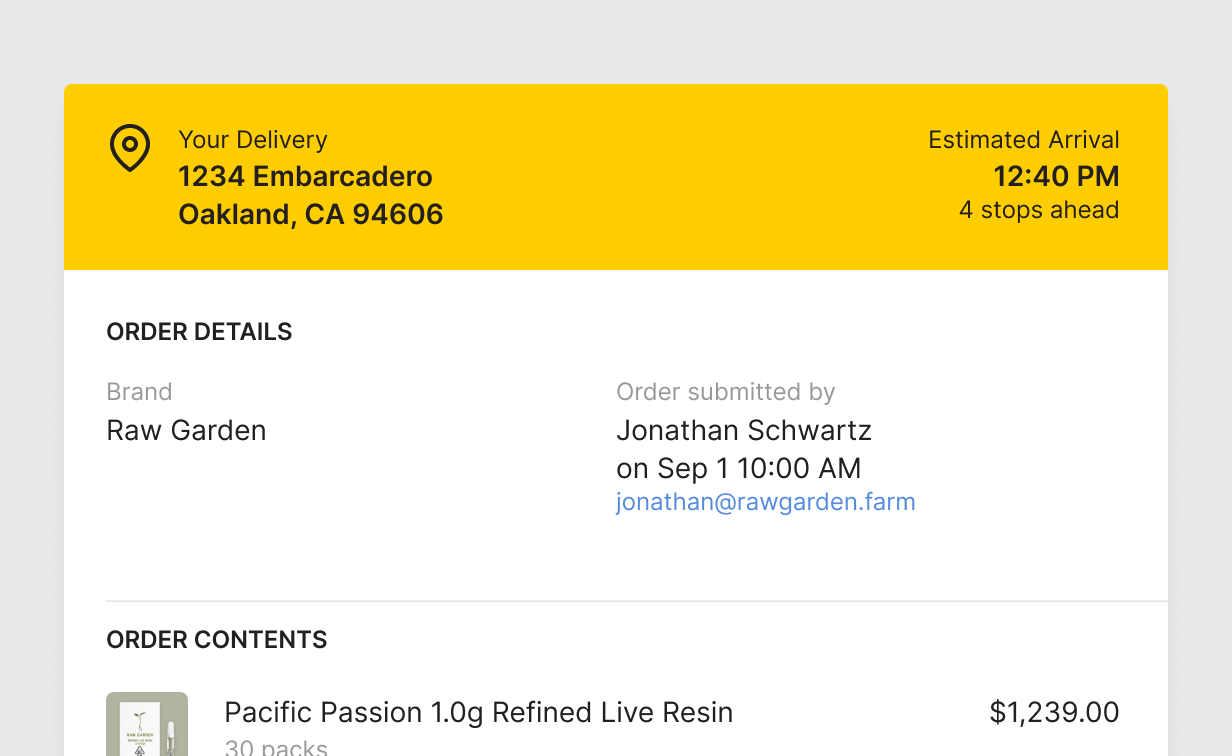
Task: Click the 12:40 PM arrival time
Action: pyautogui.click(x=1055, y=177)
